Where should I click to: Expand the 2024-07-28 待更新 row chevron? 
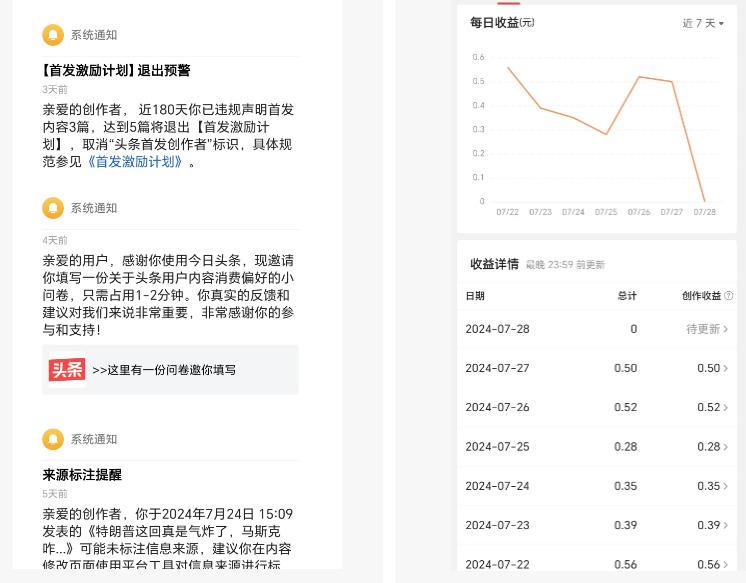point(726,329)
